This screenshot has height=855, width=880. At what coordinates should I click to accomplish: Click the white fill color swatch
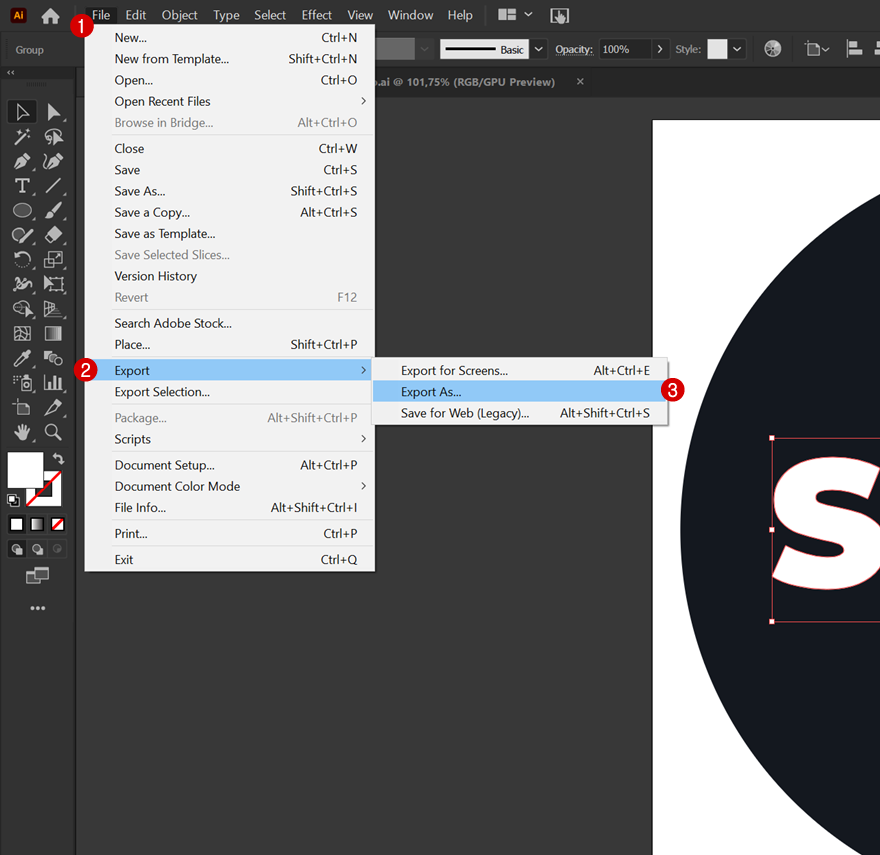tap(25, 469)
